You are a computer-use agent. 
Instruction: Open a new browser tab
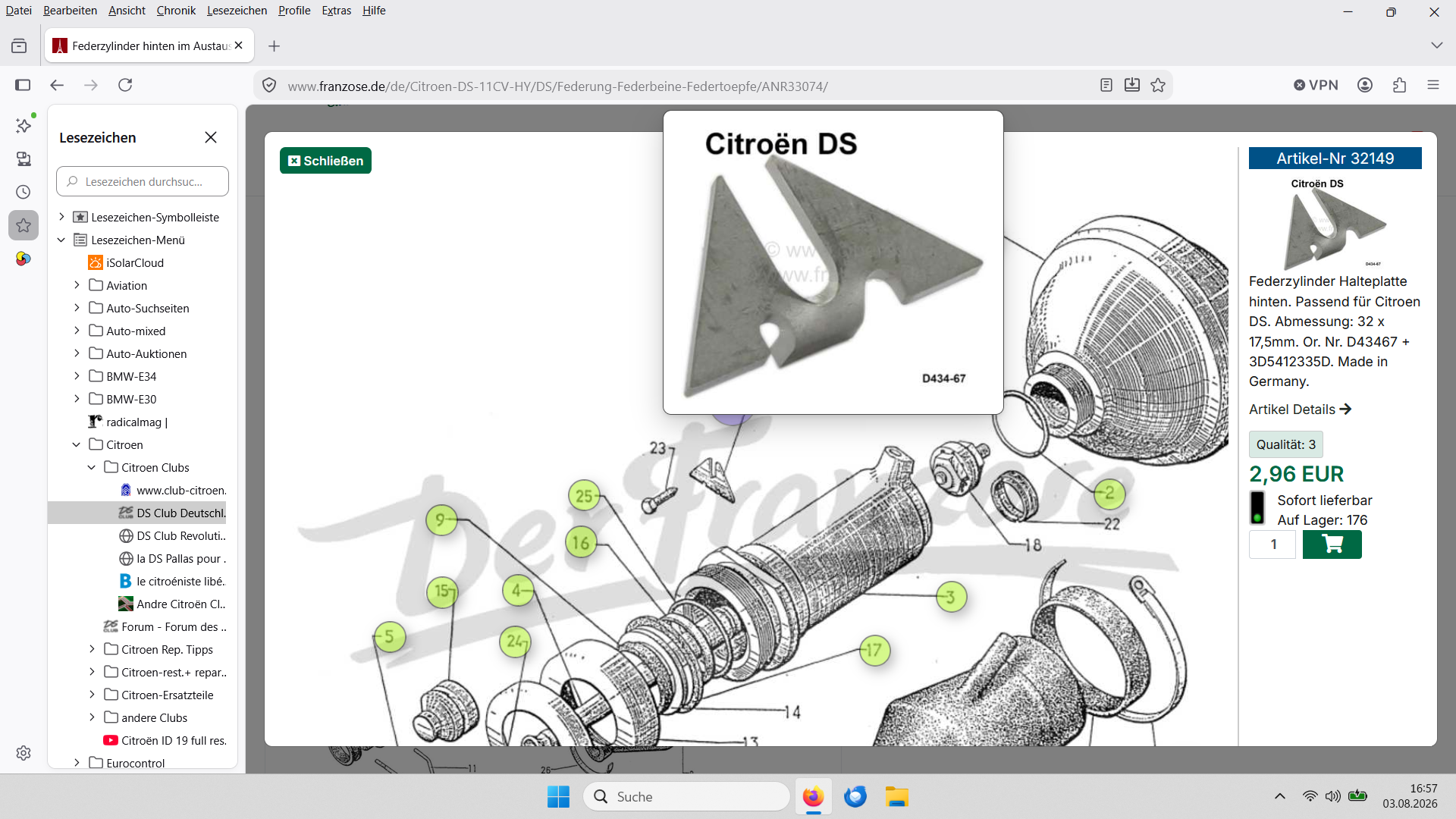pyautogui.click(x=275, y=46)
